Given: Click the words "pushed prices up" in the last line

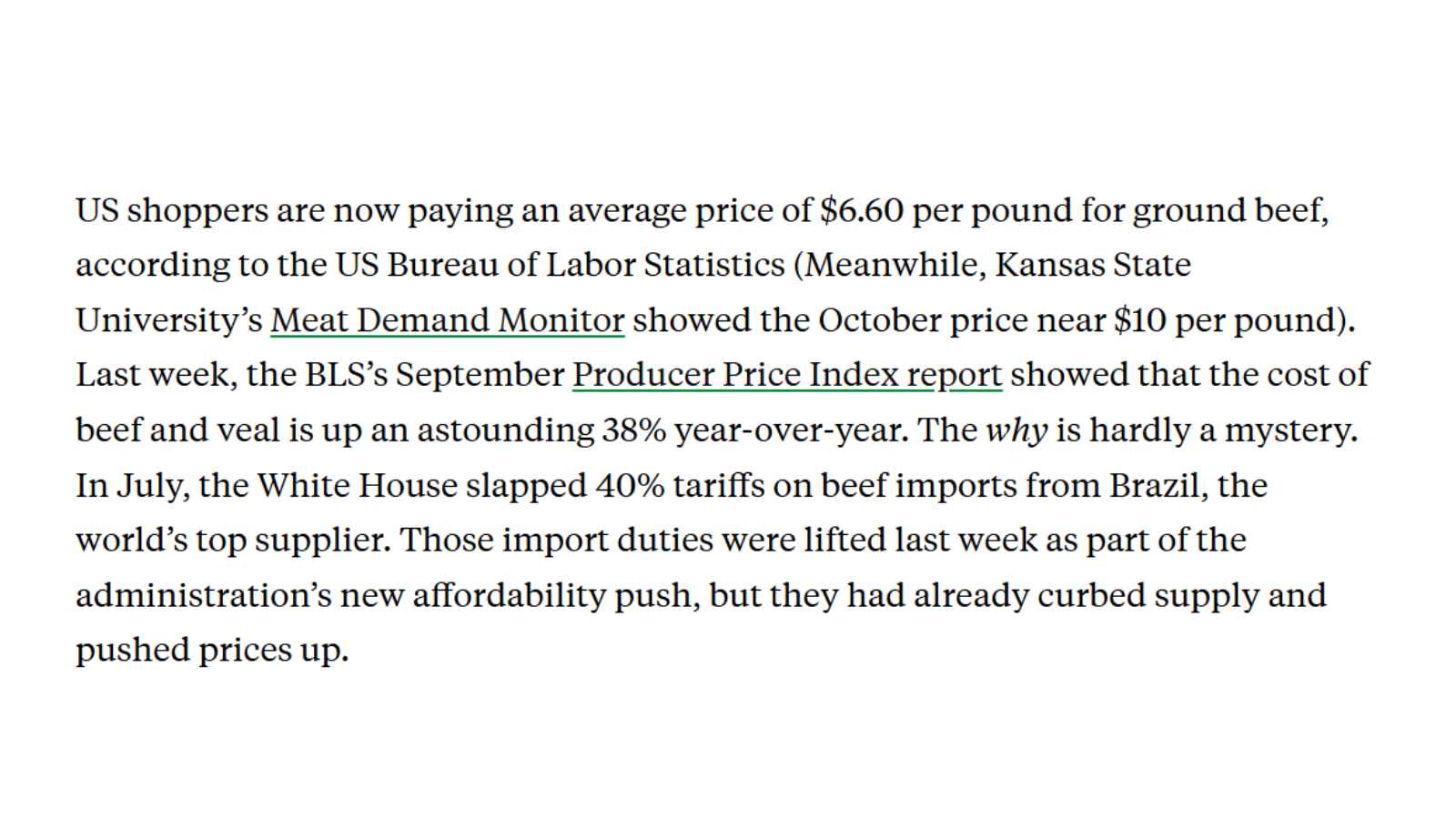Looking at the screenshot, I should point(211,651).
